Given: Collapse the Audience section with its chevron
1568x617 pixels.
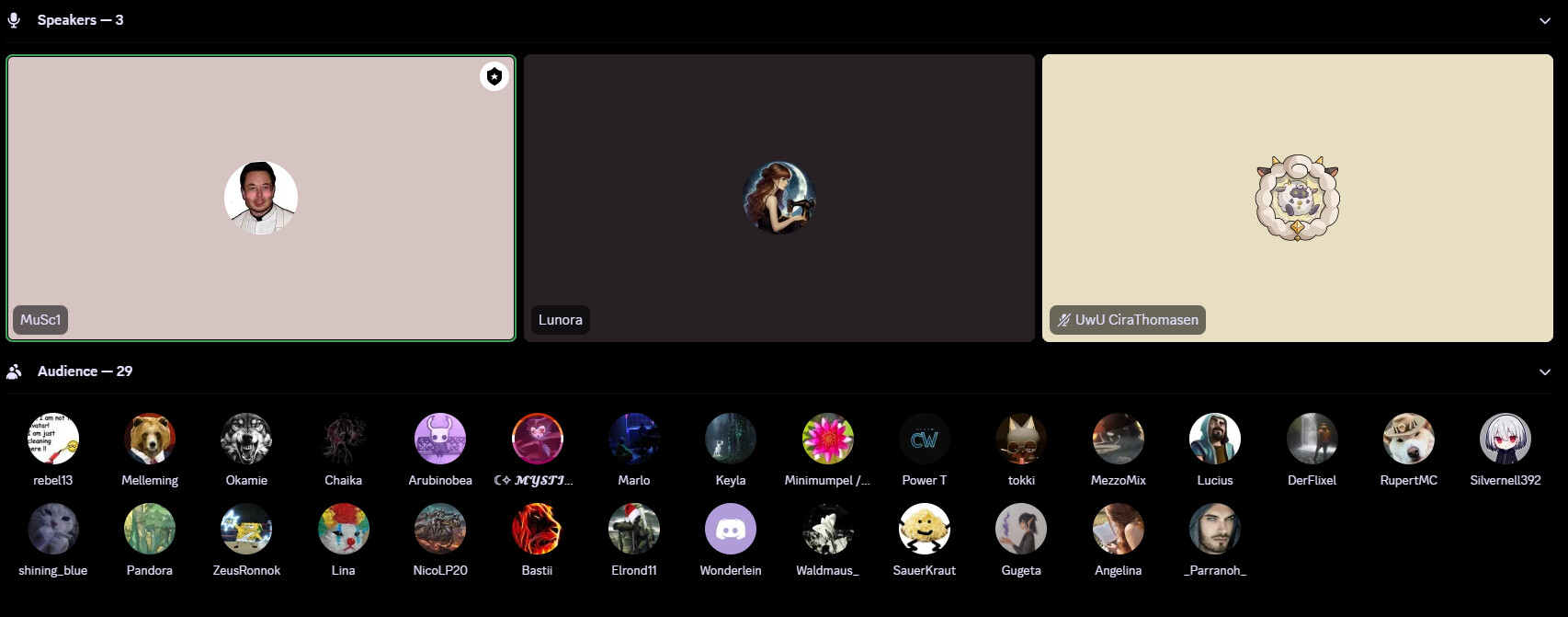Looking at the screenshot, I should click(1544, 371).
